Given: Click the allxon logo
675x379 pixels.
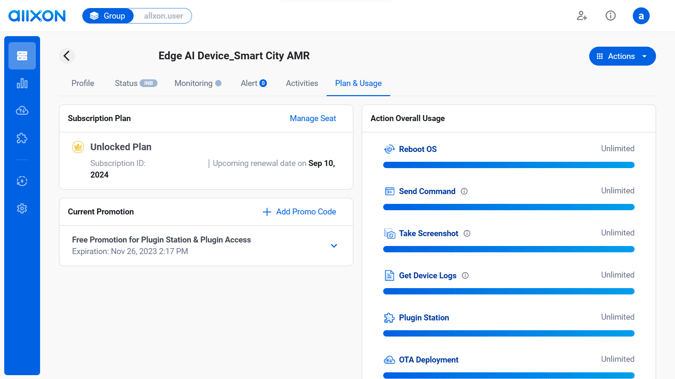Looking at the screenshot, I should point(37,16).
